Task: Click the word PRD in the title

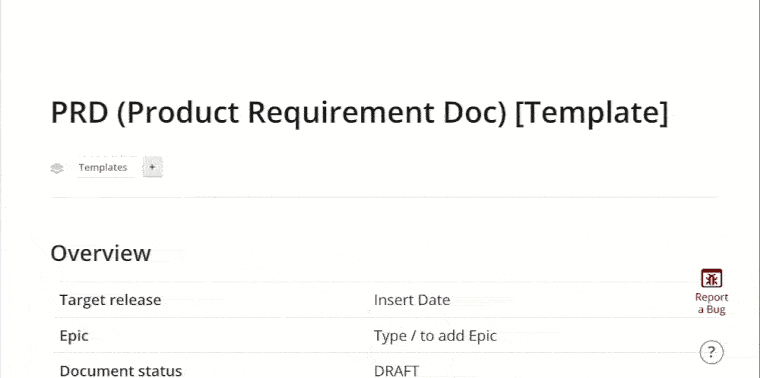Action: pos(80,113)
